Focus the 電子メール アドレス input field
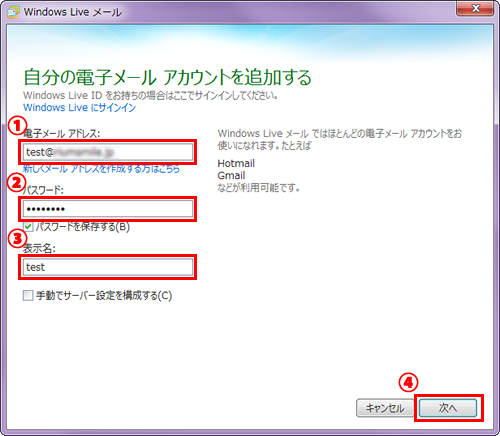The width and height of the screenshot is (500, 436). click(108, 152)
